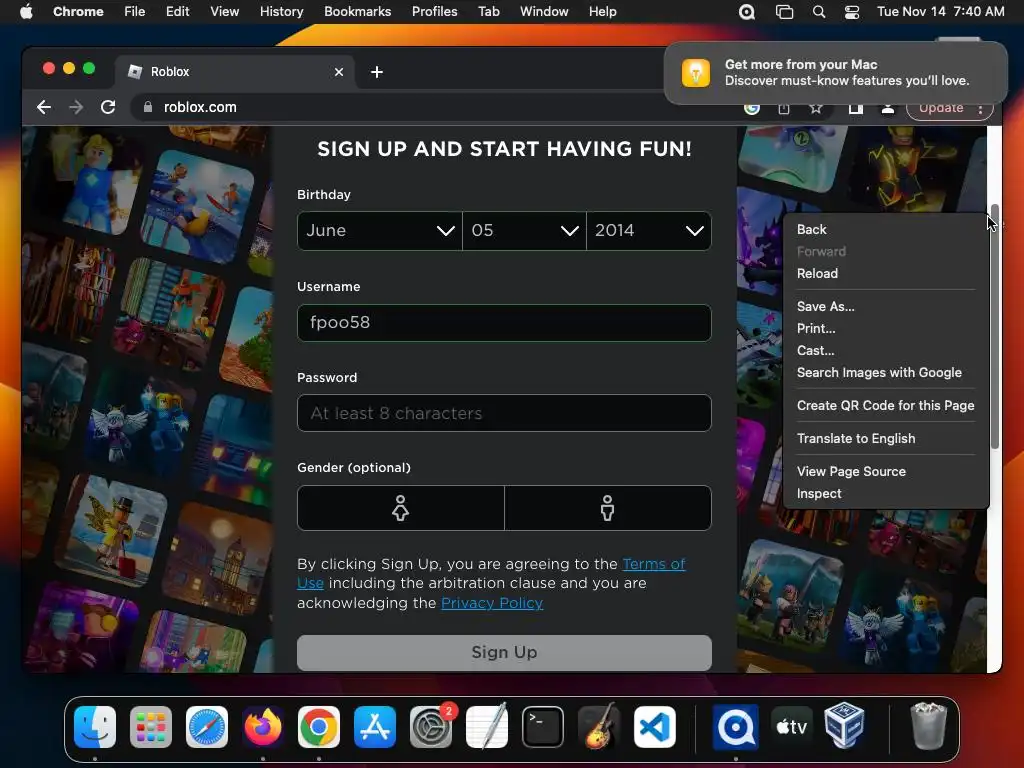Open Chrome's three-dot menu
Viewport: 1024px width, 768px height.
pos(980,109)
